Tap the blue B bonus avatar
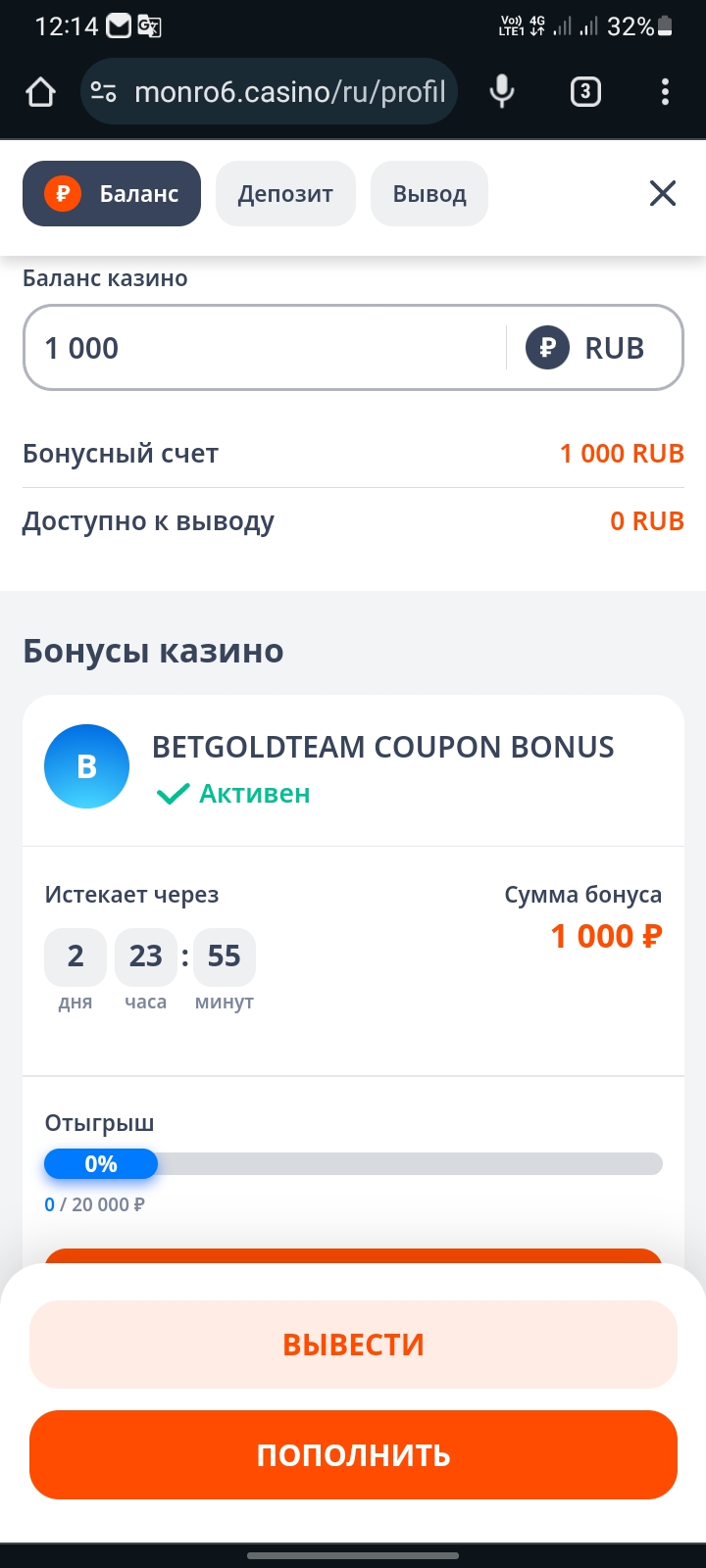Viewport: 706px width, 1568px height. click(86, 766)
